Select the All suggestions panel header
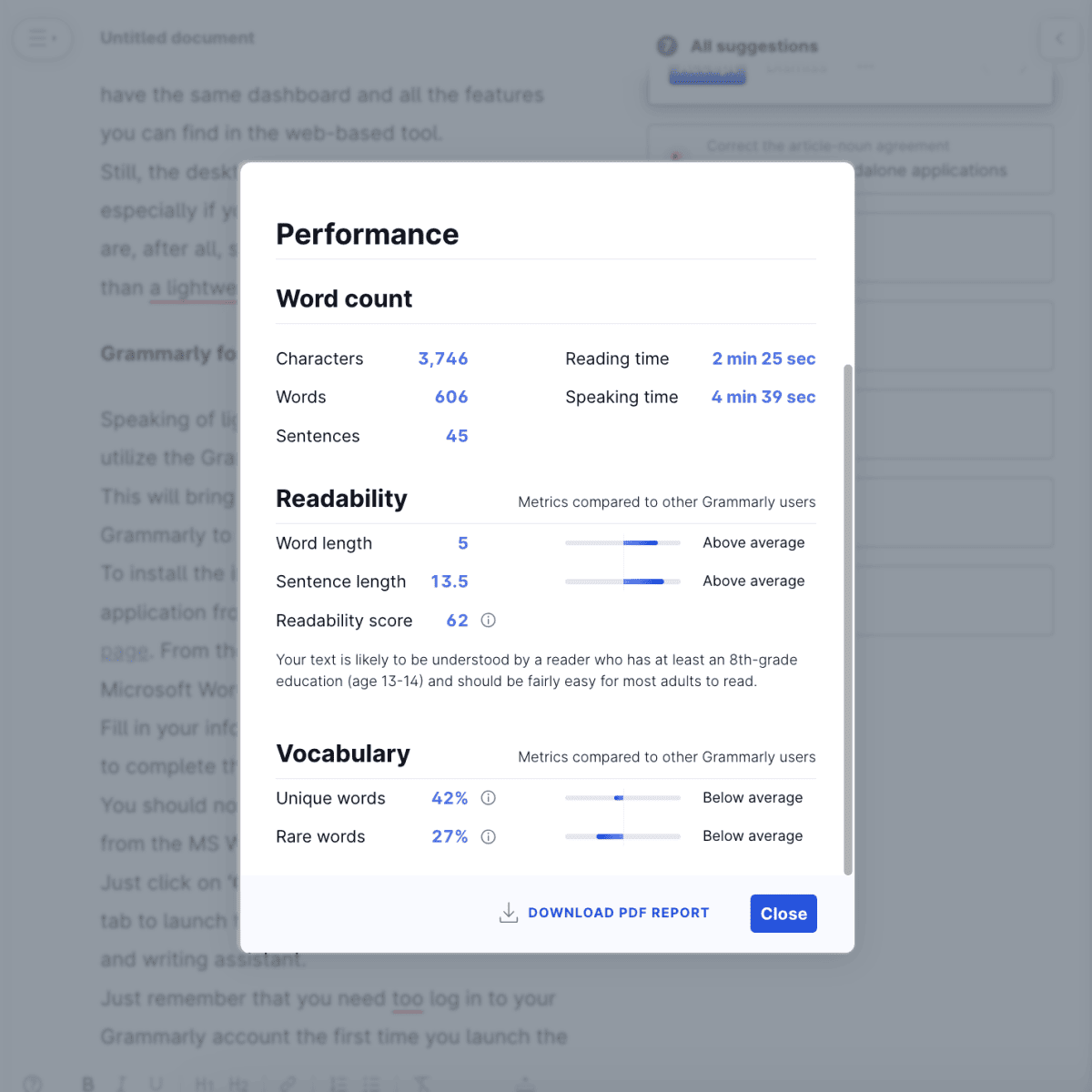This screenshot has height=1092, width=1092. click(753, 45)
